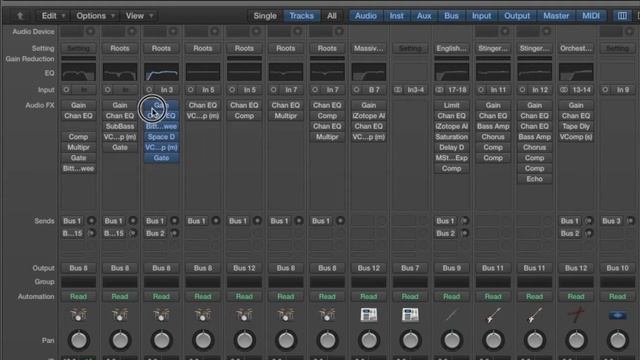Click the Massiv... channel strip setting

coord(369,49)
